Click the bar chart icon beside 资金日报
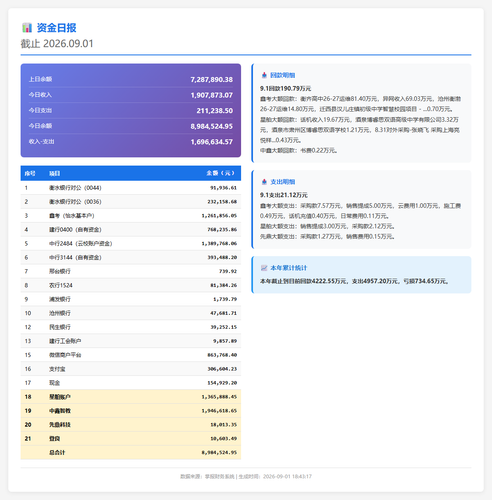 coord(27,28)
